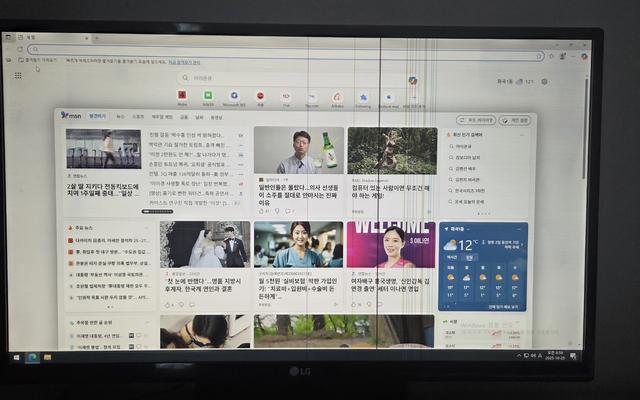Like the soju doctor article
The width and height of the screenshot is (640, 400).
261,211
